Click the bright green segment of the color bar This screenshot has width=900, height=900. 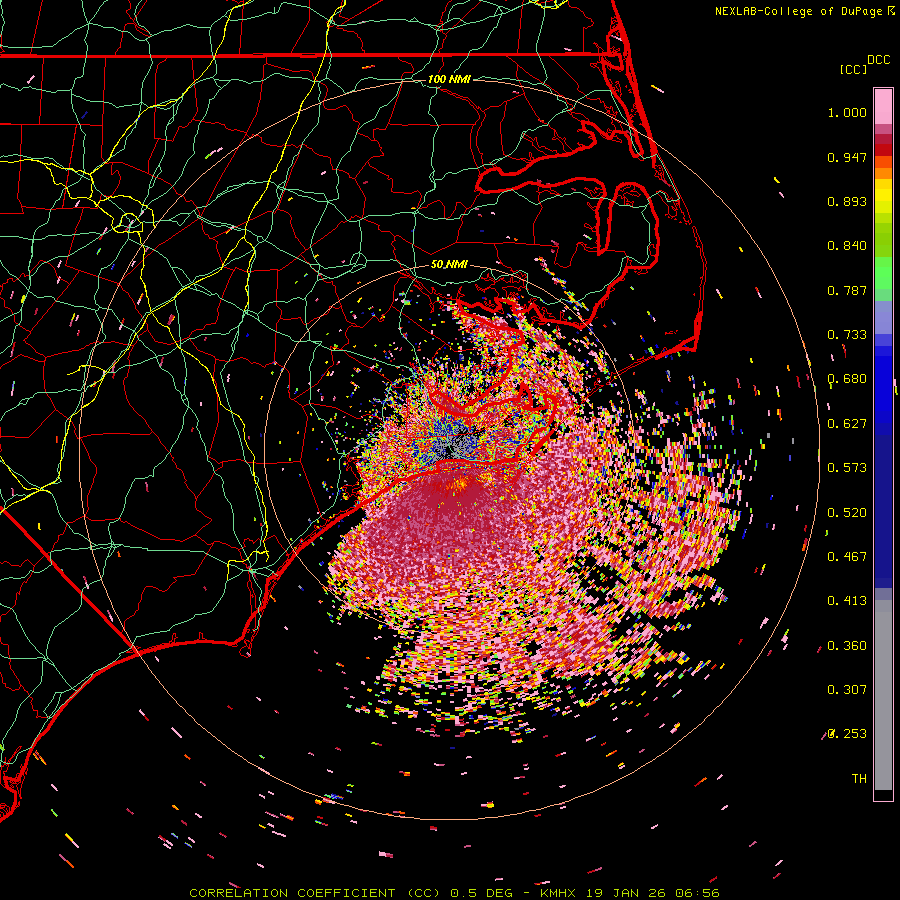click(883, 273)
